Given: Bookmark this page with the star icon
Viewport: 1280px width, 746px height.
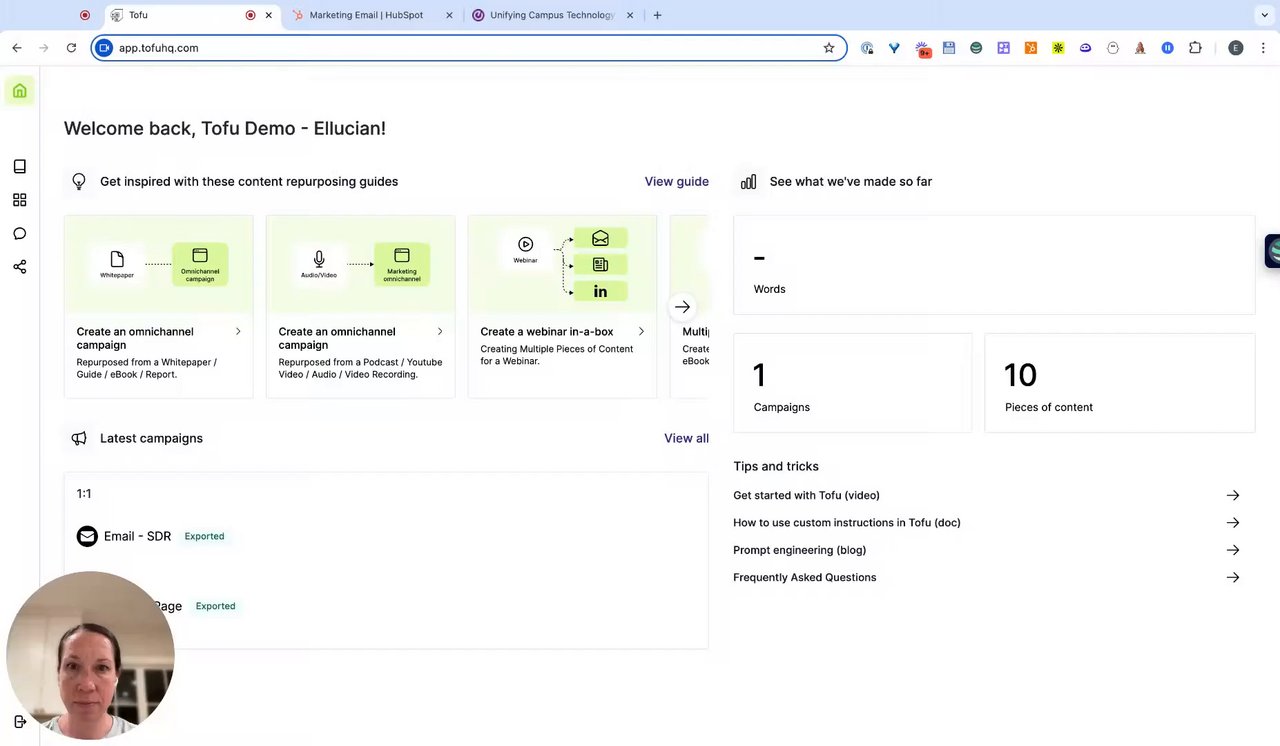Looking at the screenshot, I should (x=829, y=48).
